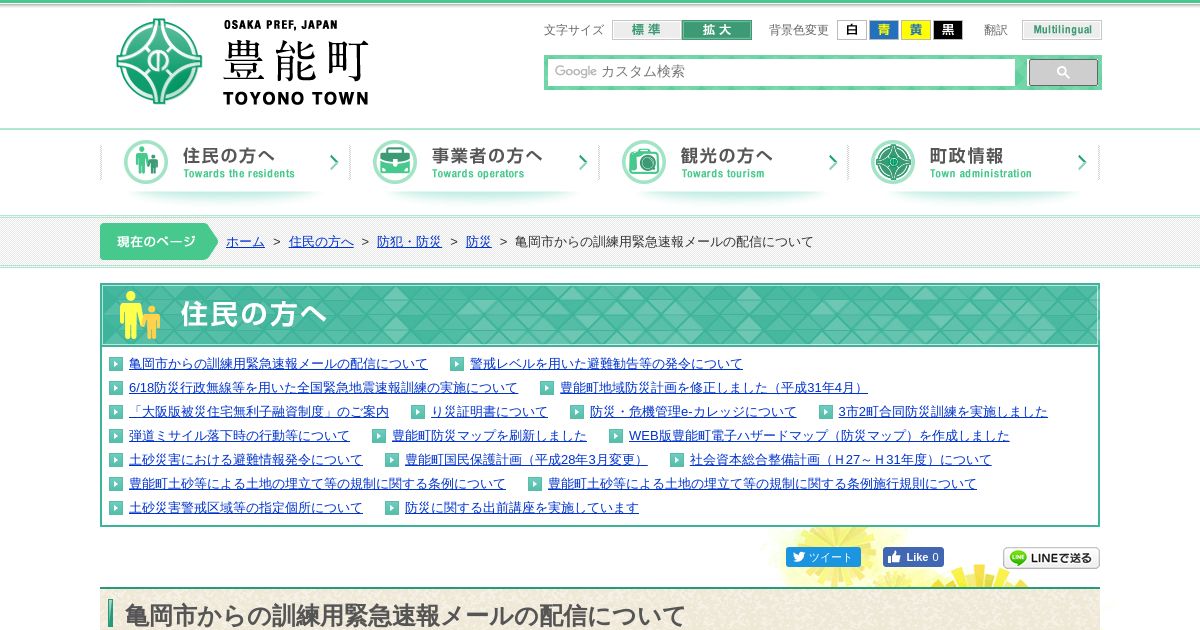Switch background color to black (黒)
The image size is (1200, 630).
[x=948, y=30]
